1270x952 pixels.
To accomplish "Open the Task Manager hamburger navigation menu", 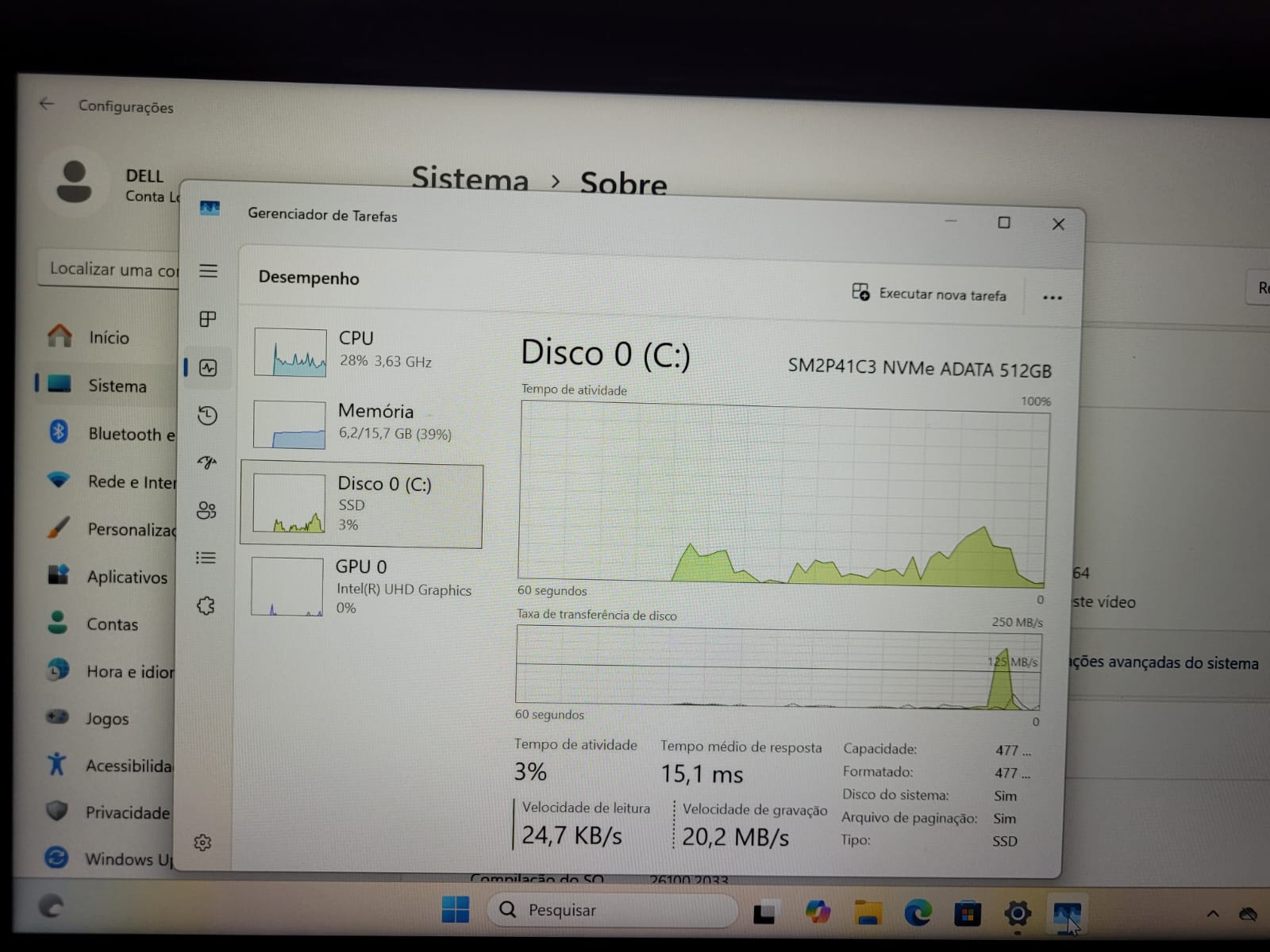I will (208, 271).
